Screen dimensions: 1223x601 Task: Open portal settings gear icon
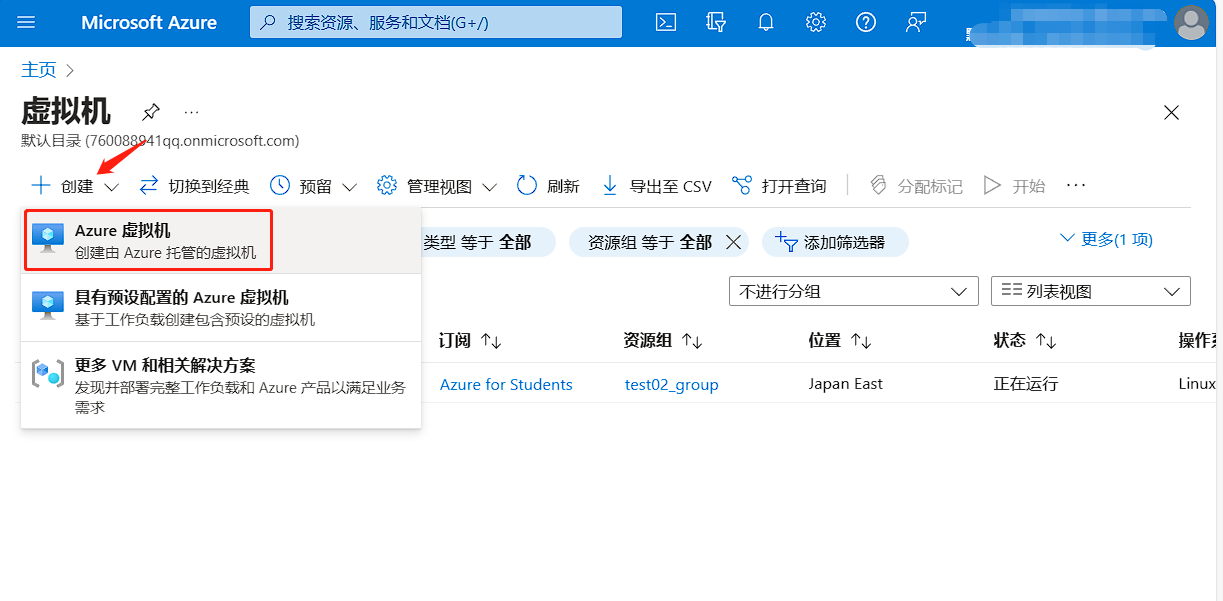click(816, 22)
